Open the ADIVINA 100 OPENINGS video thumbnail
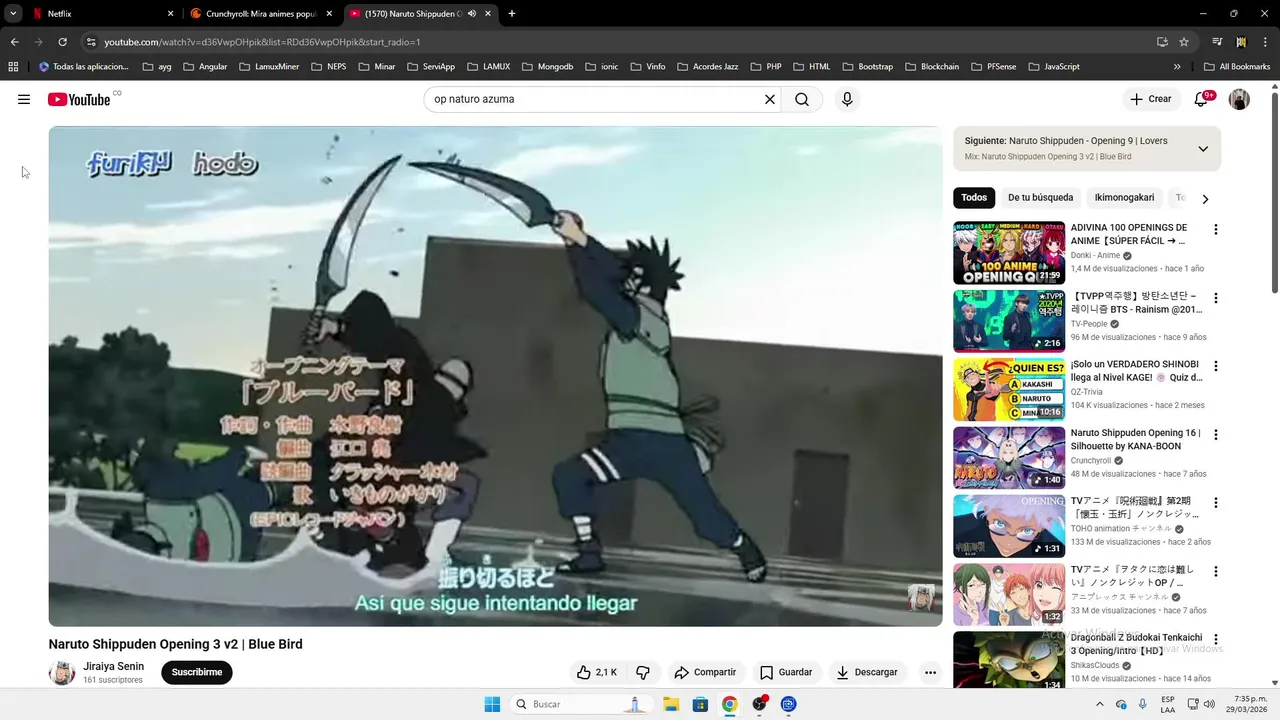Screen dimensions: 1280x720 1009,253
